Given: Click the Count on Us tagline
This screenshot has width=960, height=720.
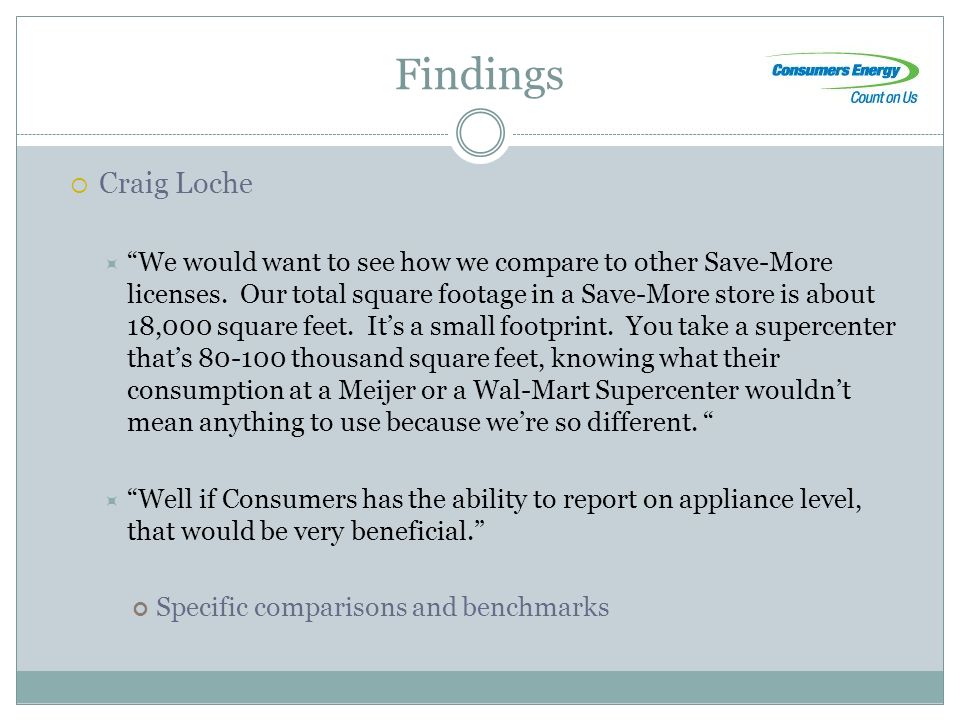Looking at the screenshot, I should tap(883, 97).
